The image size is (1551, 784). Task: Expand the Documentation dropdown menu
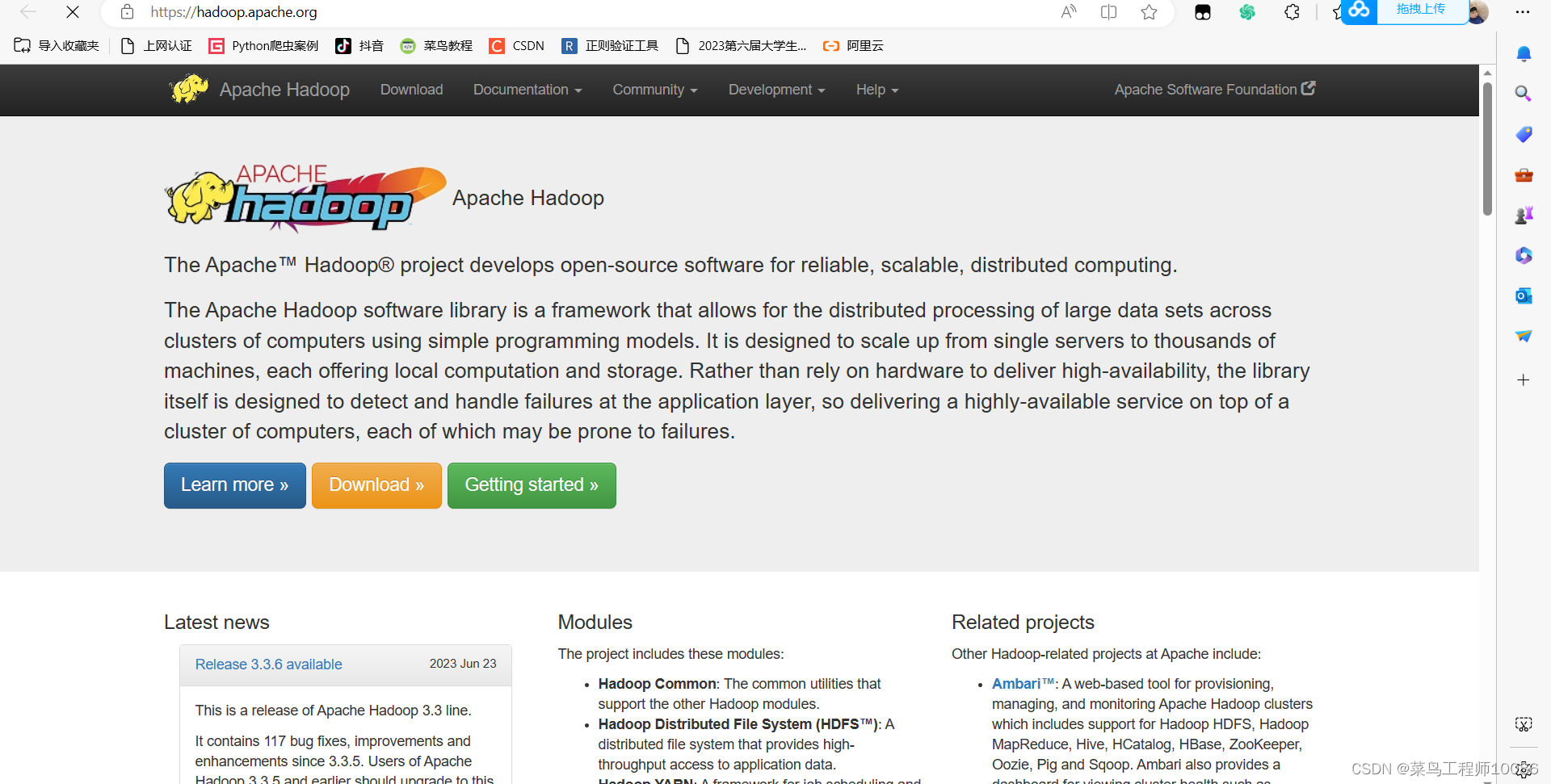[528, 90]
